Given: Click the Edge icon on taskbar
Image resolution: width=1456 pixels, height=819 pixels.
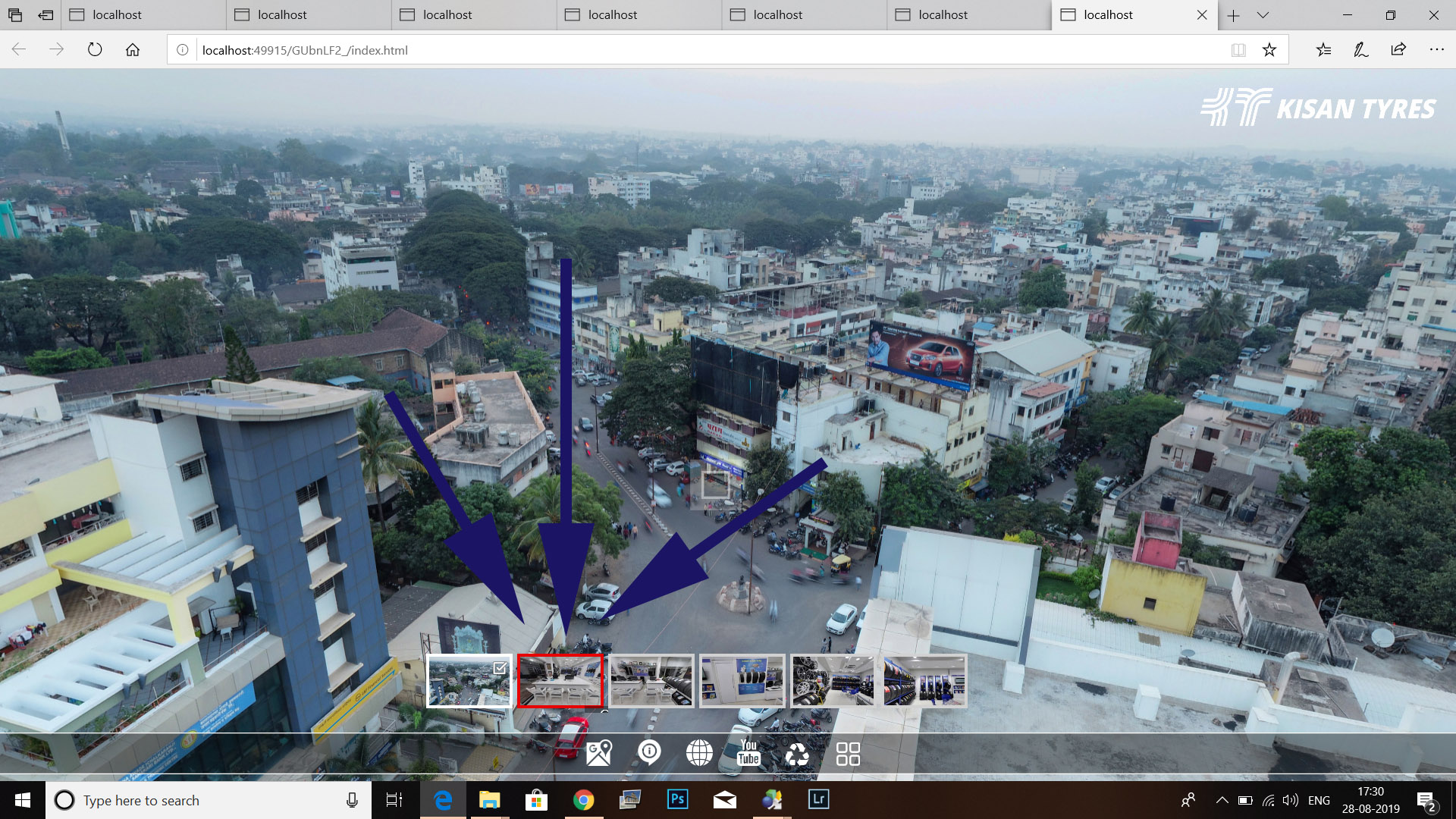Looking at the screenshot, I should tap(442, 800).
